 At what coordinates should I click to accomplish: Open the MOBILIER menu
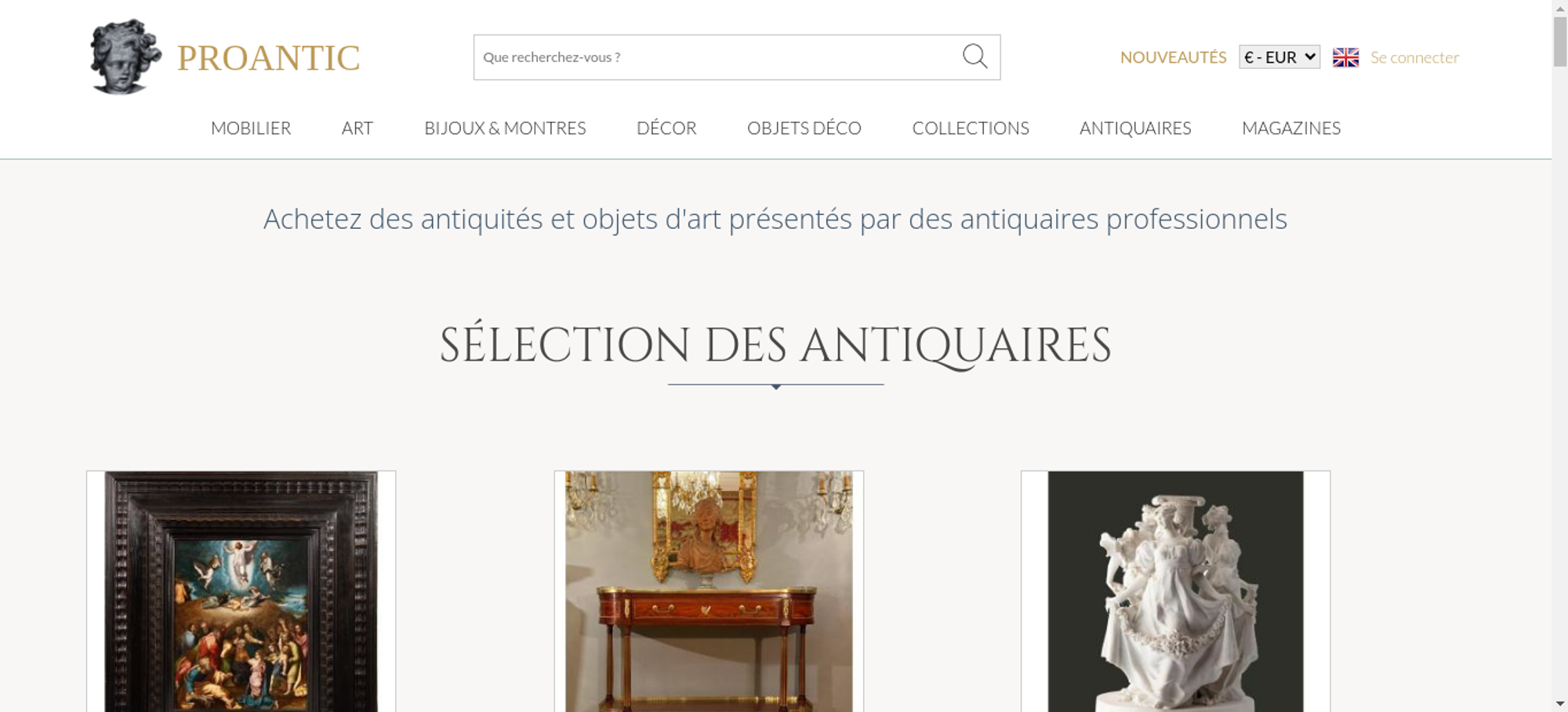point(251,128)
